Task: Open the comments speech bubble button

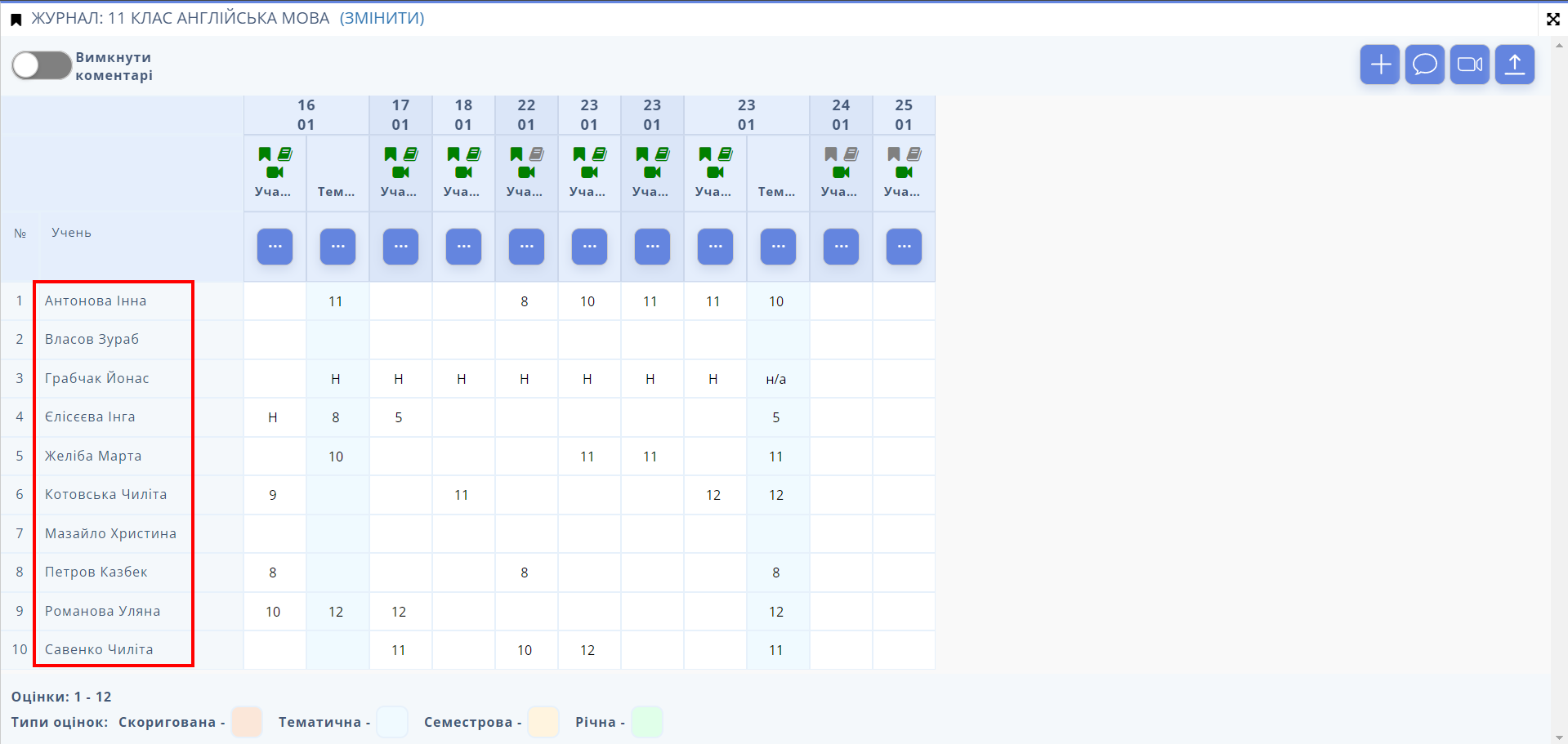Action: point(1425,65)
